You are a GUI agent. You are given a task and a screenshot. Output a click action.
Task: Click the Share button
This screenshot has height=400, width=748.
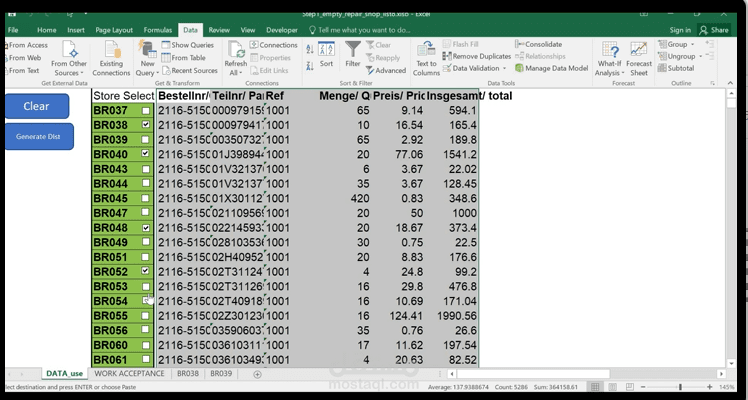point(714,30)
